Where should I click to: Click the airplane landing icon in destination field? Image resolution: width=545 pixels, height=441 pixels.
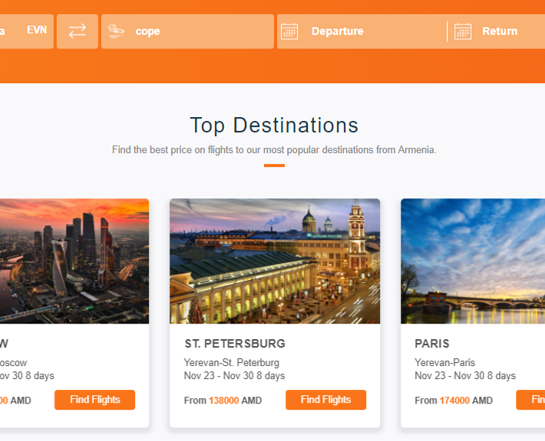116,31
